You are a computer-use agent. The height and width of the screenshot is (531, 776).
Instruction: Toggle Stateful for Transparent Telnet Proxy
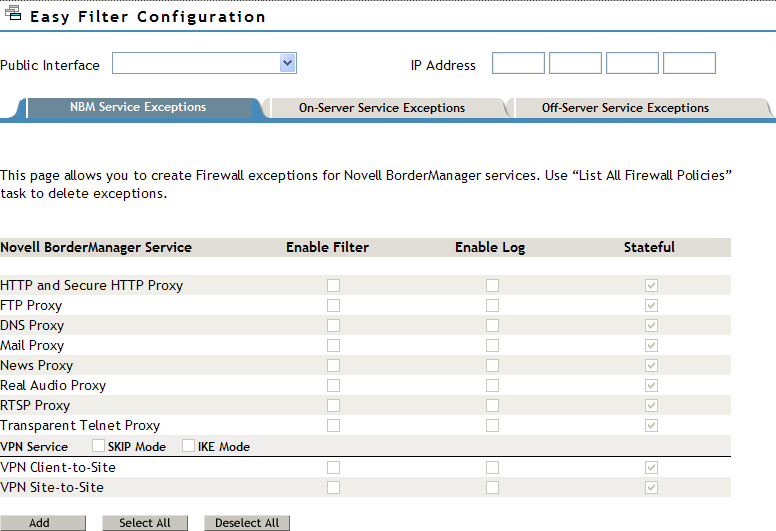point(651,426)
